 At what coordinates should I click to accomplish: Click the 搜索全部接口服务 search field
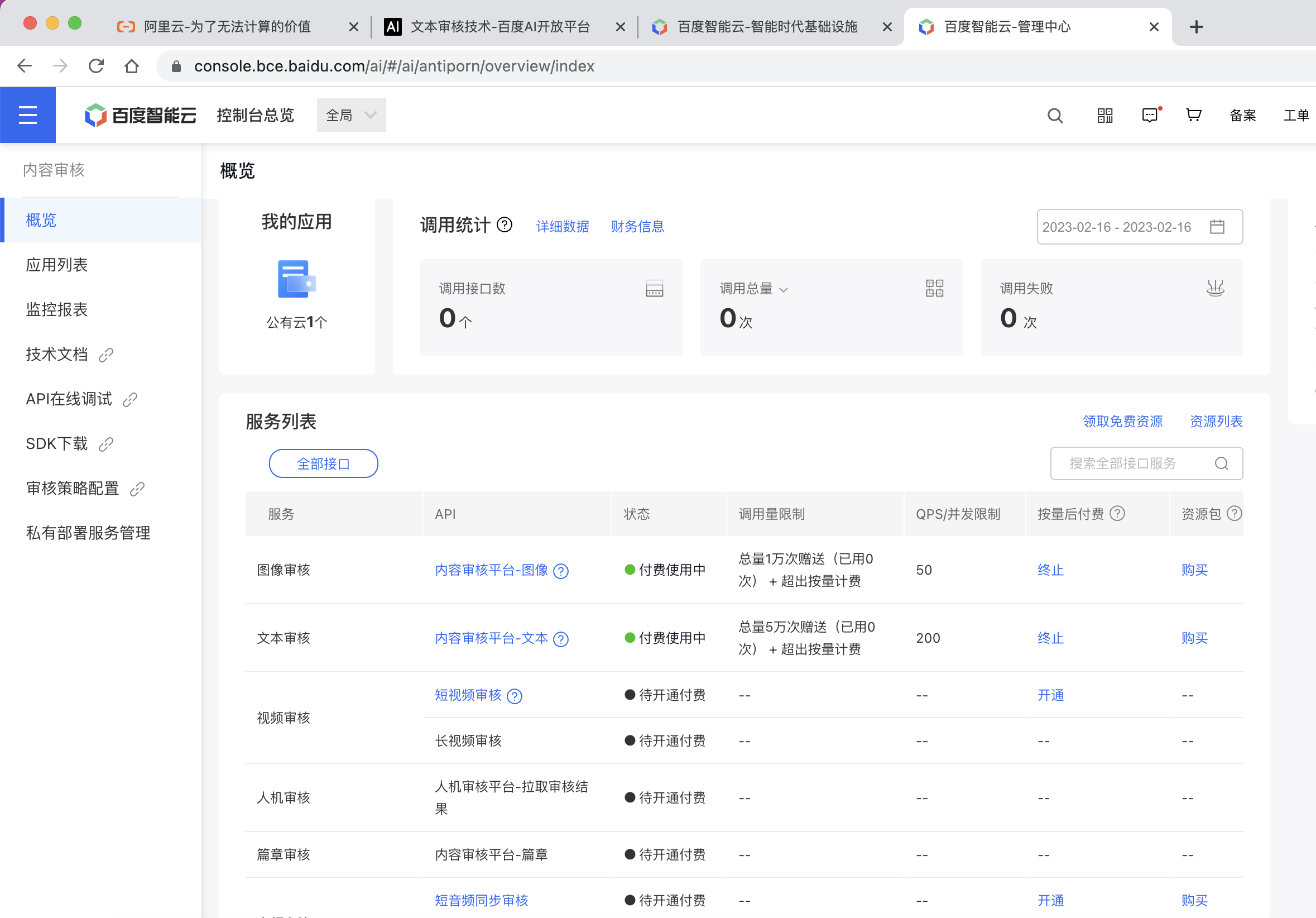point(1146,463)
